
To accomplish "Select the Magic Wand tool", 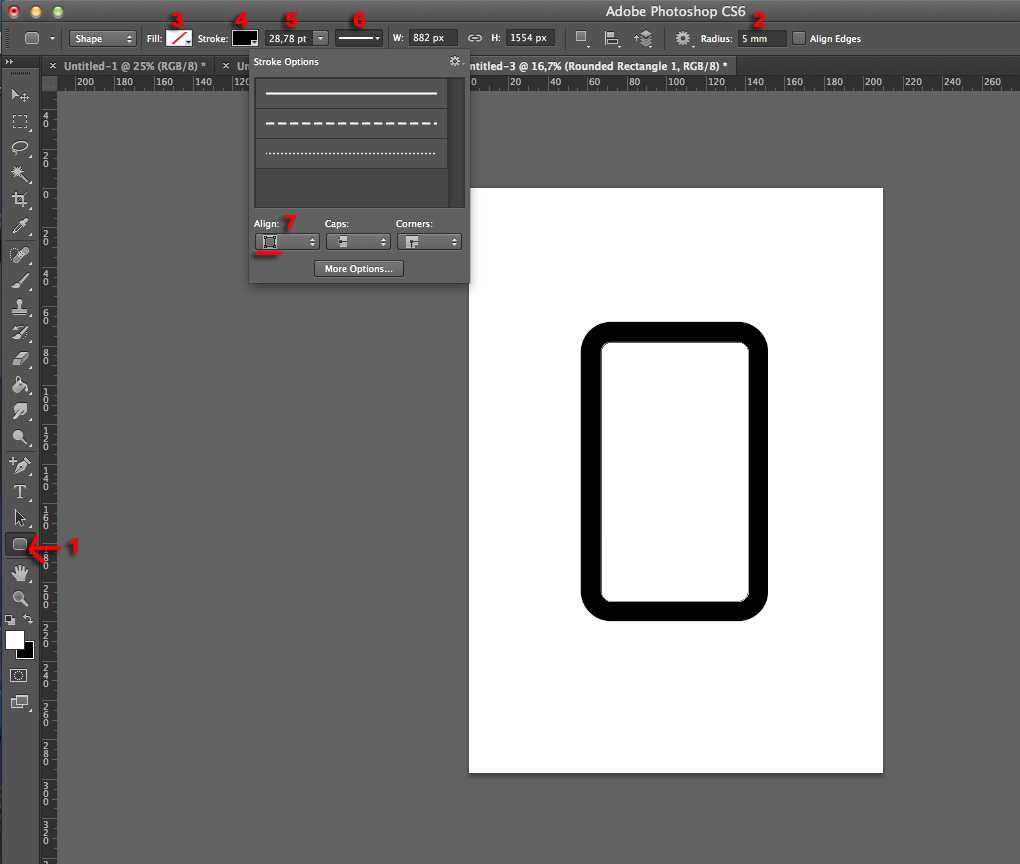I will [x=20, y=174].
